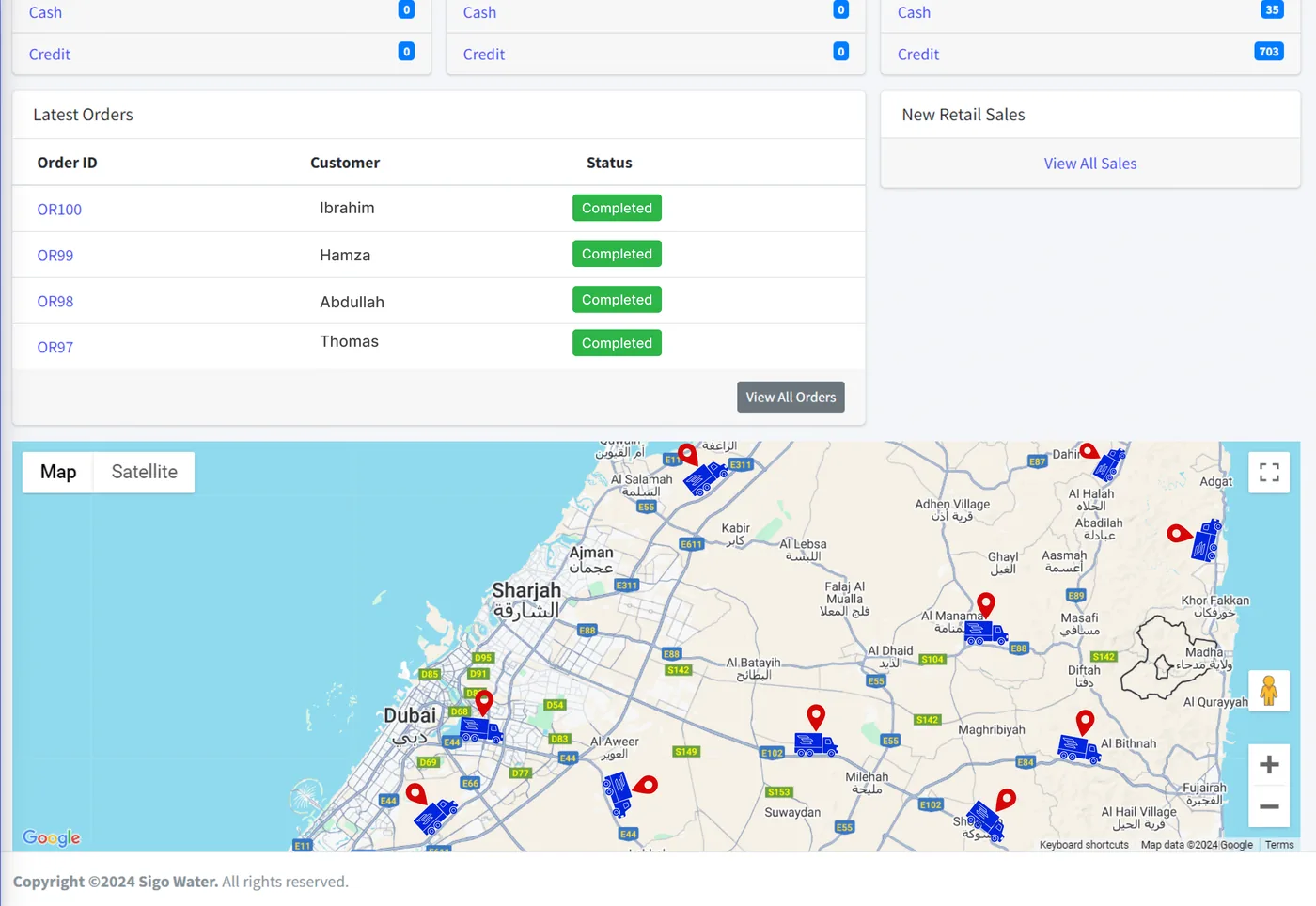Click the red pin near Al Bithnah
The width and height of the screenshot is (1316, 906).
[1085, 722]
